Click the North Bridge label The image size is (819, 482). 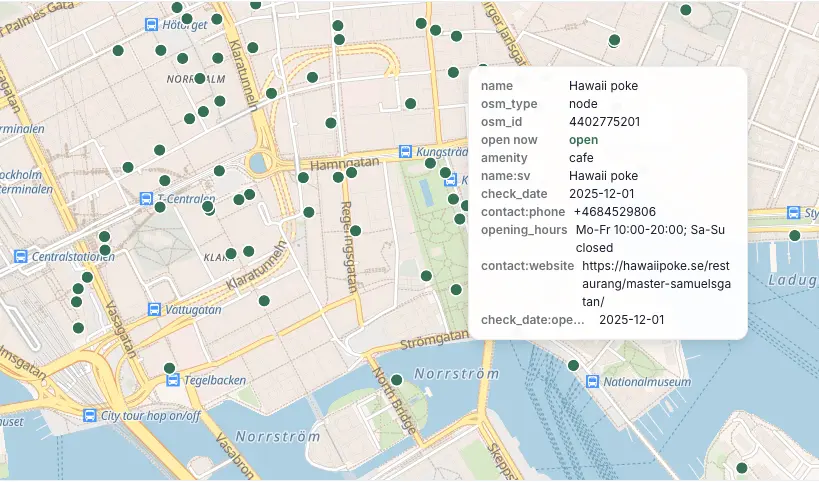[394, 400]
